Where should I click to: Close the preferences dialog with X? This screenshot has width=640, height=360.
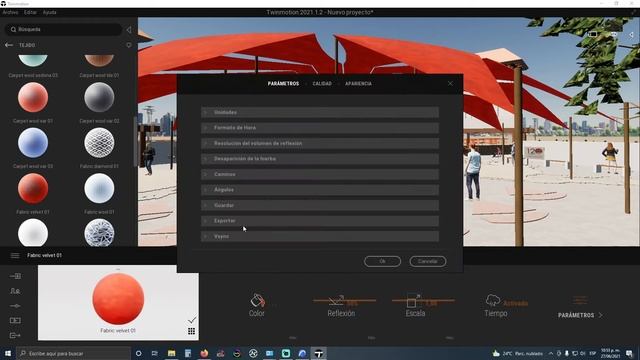coord(450,83)
